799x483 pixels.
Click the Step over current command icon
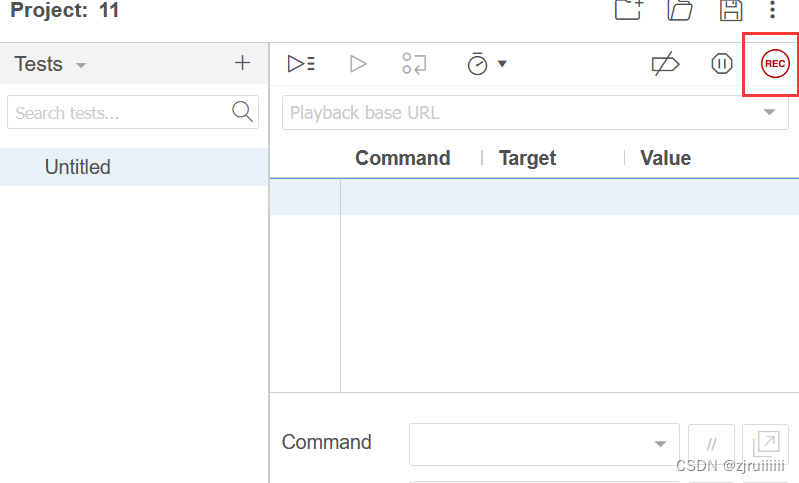tap(414, 64)
